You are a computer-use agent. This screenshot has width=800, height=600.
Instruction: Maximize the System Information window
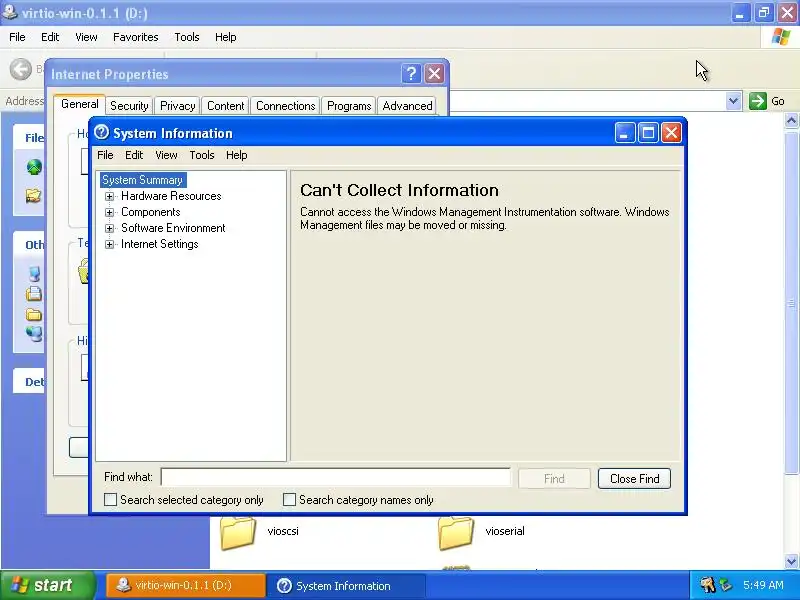pyautogui.click(x=648, y=133)
